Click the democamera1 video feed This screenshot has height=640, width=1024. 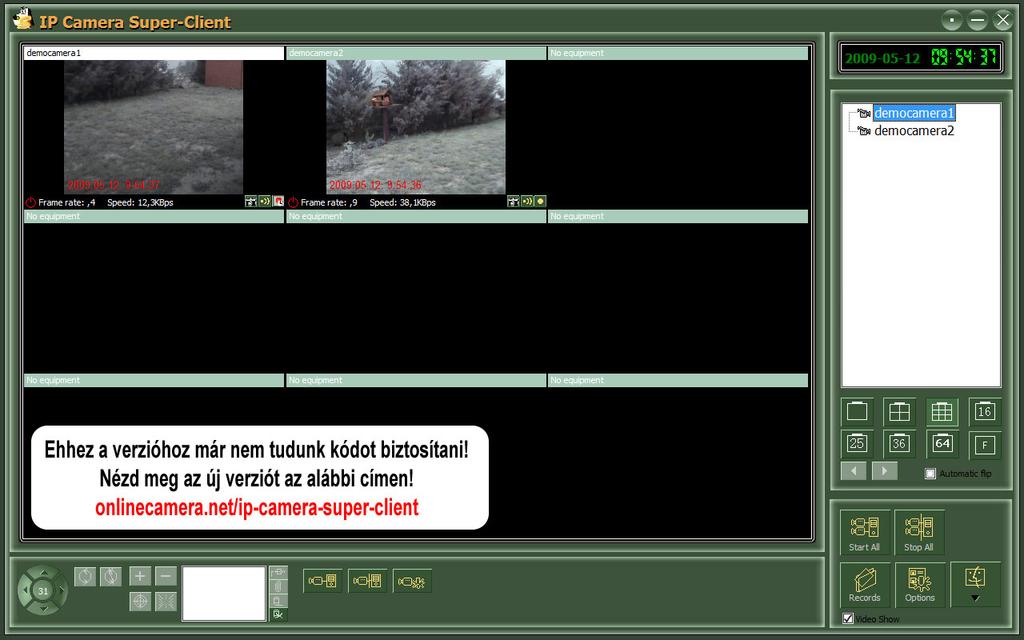pos(153,127)
